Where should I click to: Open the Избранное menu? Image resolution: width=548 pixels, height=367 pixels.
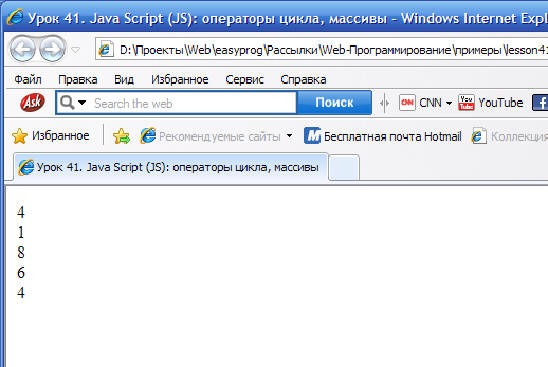[x=180, y=80]
